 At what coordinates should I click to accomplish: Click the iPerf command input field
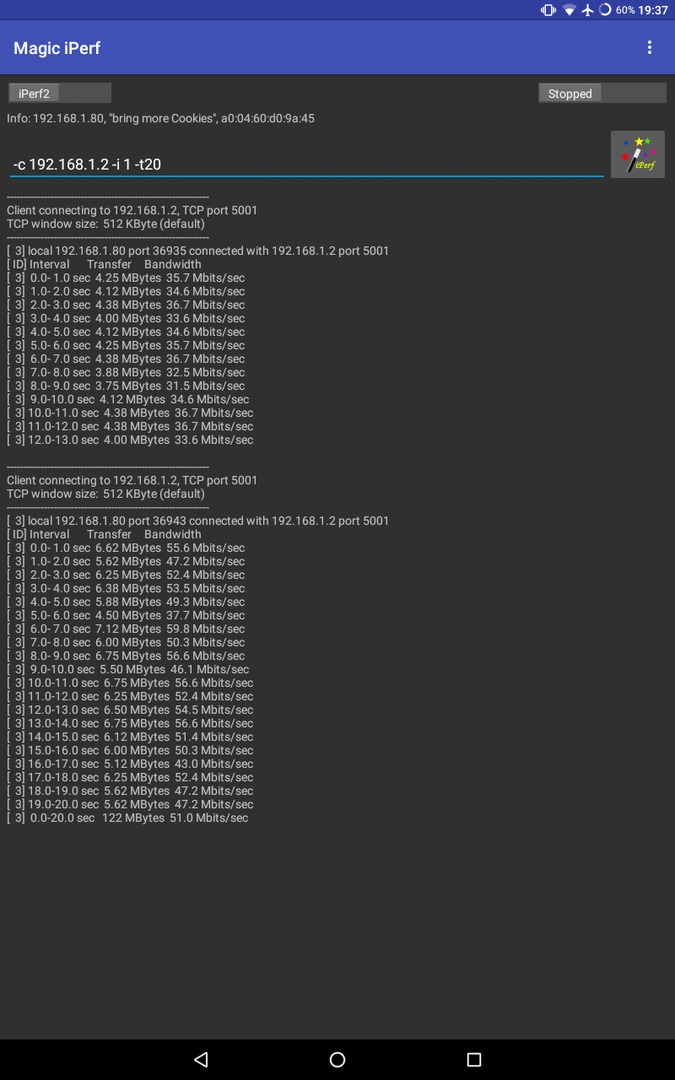(307, 165)
